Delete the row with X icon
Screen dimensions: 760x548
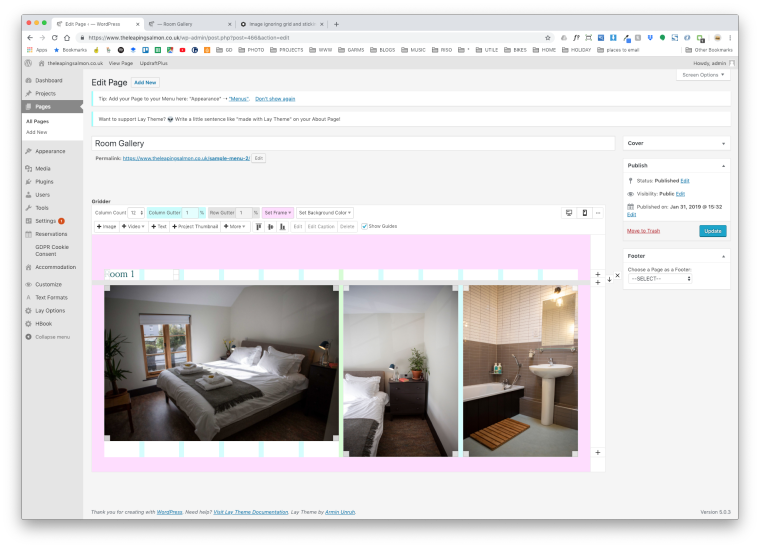pyautogui.click(x=617, y=275)
